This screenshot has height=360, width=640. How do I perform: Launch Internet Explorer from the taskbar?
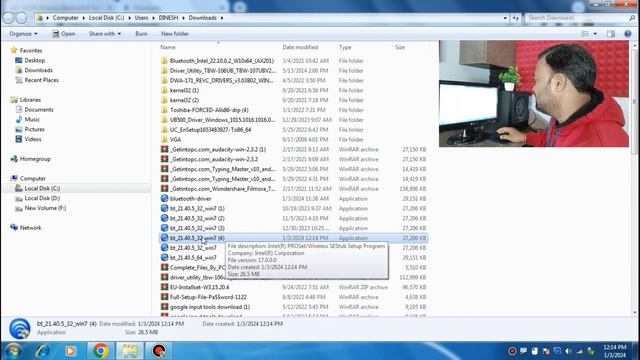pos(42,351)
